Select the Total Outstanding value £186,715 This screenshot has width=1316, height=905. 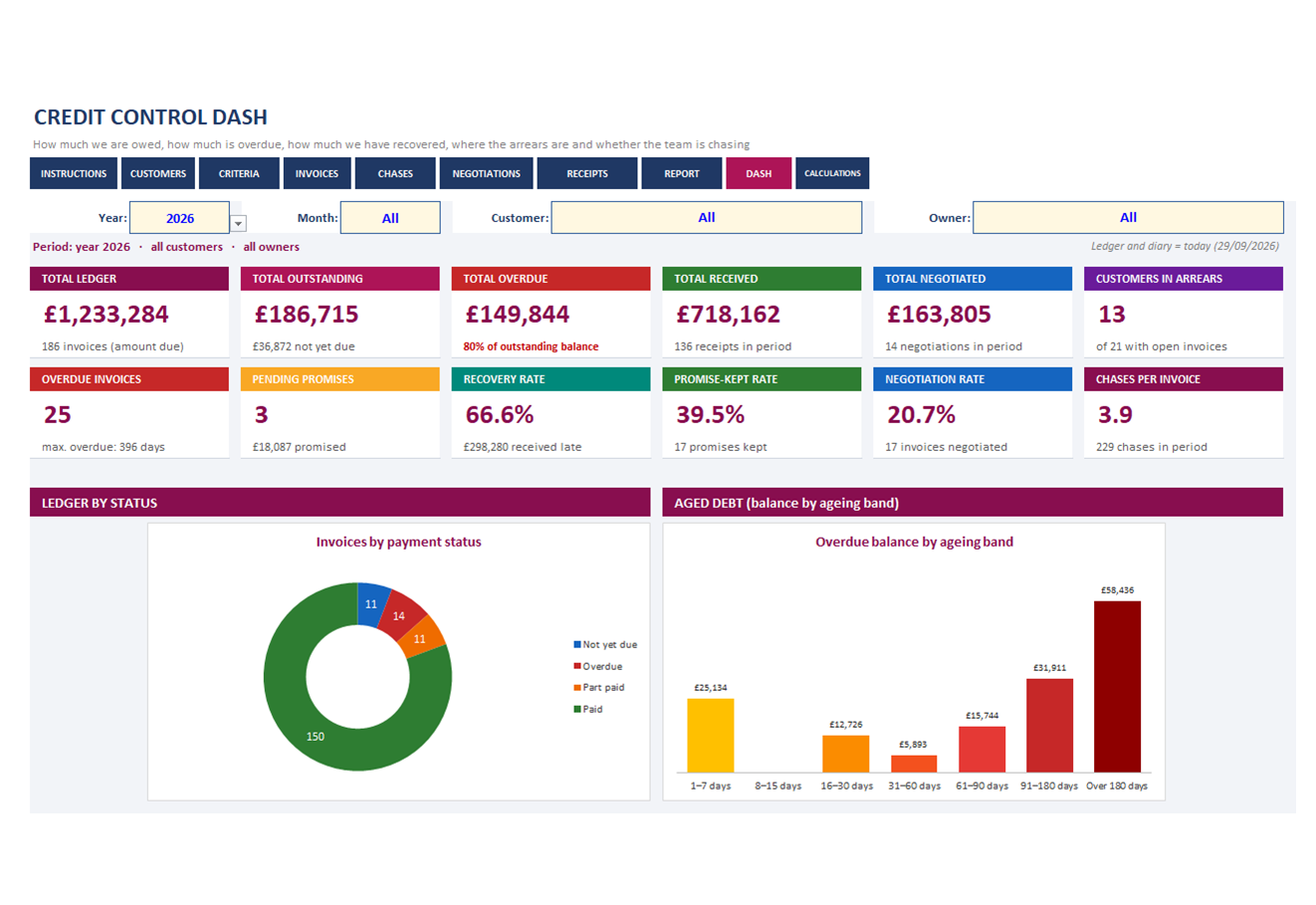pyautogui.click(x=307, y=315)
